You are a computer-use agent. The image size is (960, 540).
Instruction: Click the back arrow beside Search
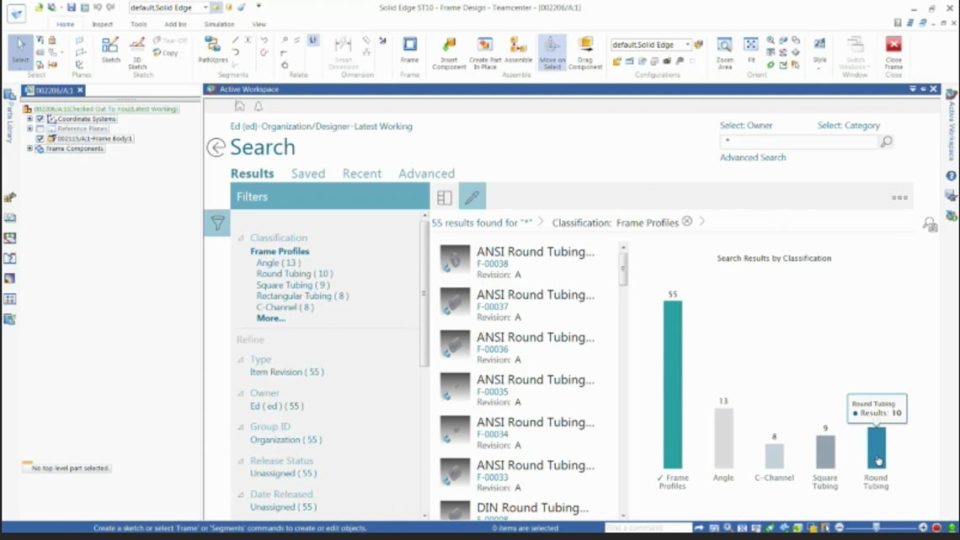tap(216, 147)
